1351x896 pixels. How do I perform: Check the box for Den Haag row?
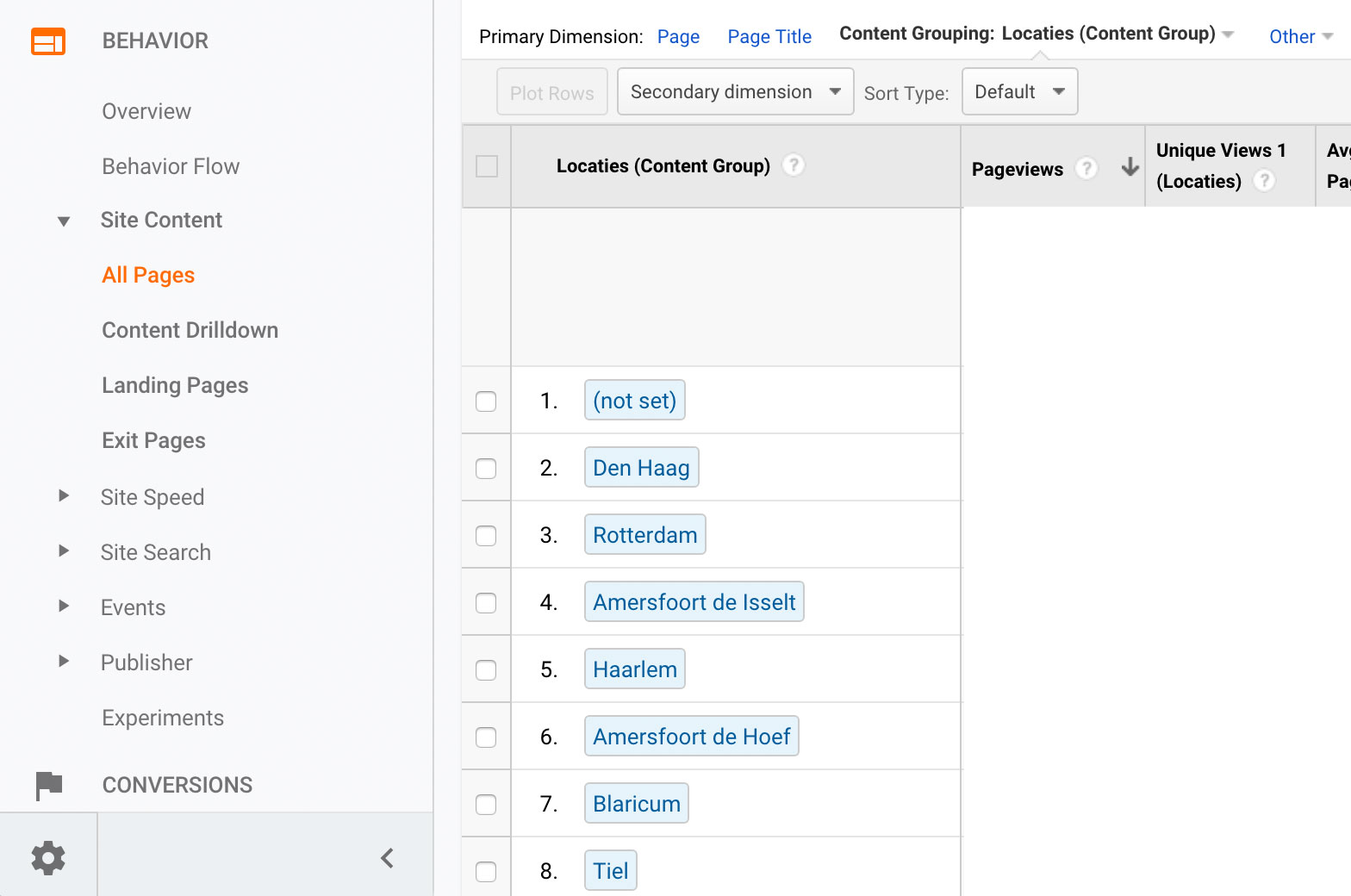pyautogui.click(x=486, y=469)
